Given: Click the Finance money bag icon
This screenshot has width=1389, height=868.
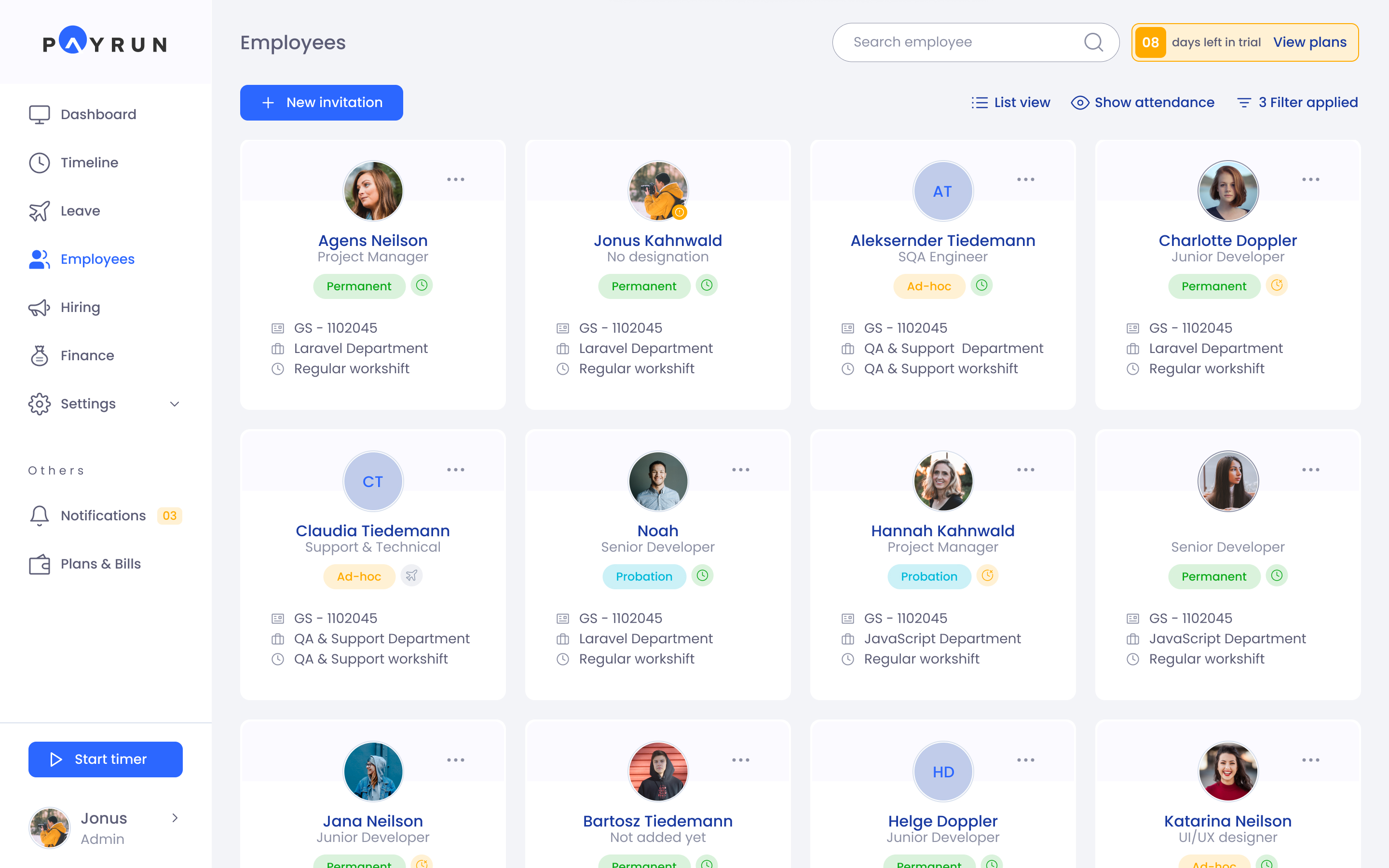Looking at the screenshot, I should tap(39, 355).
